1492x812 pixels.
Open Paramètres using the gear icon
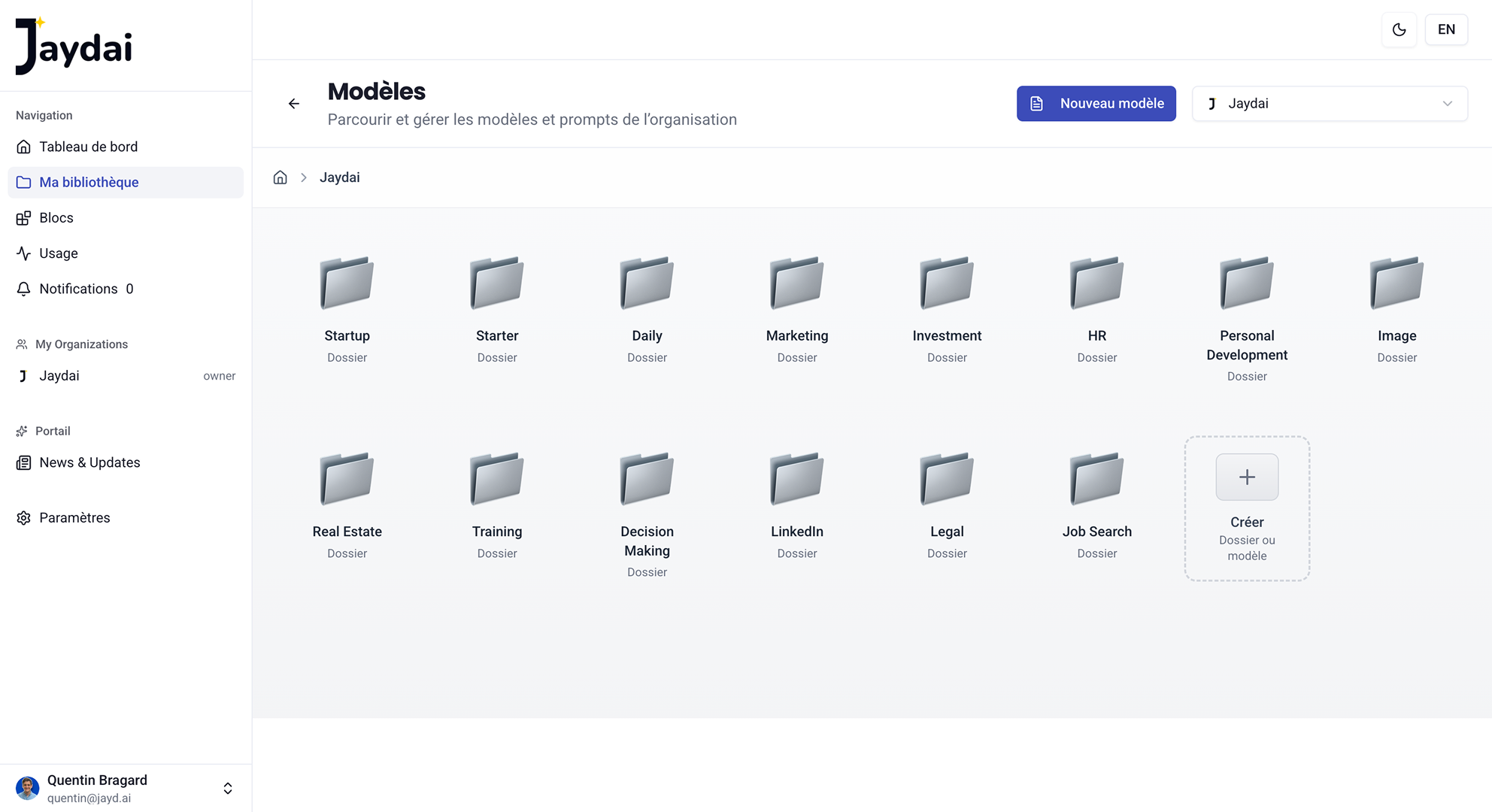(23, 517)
